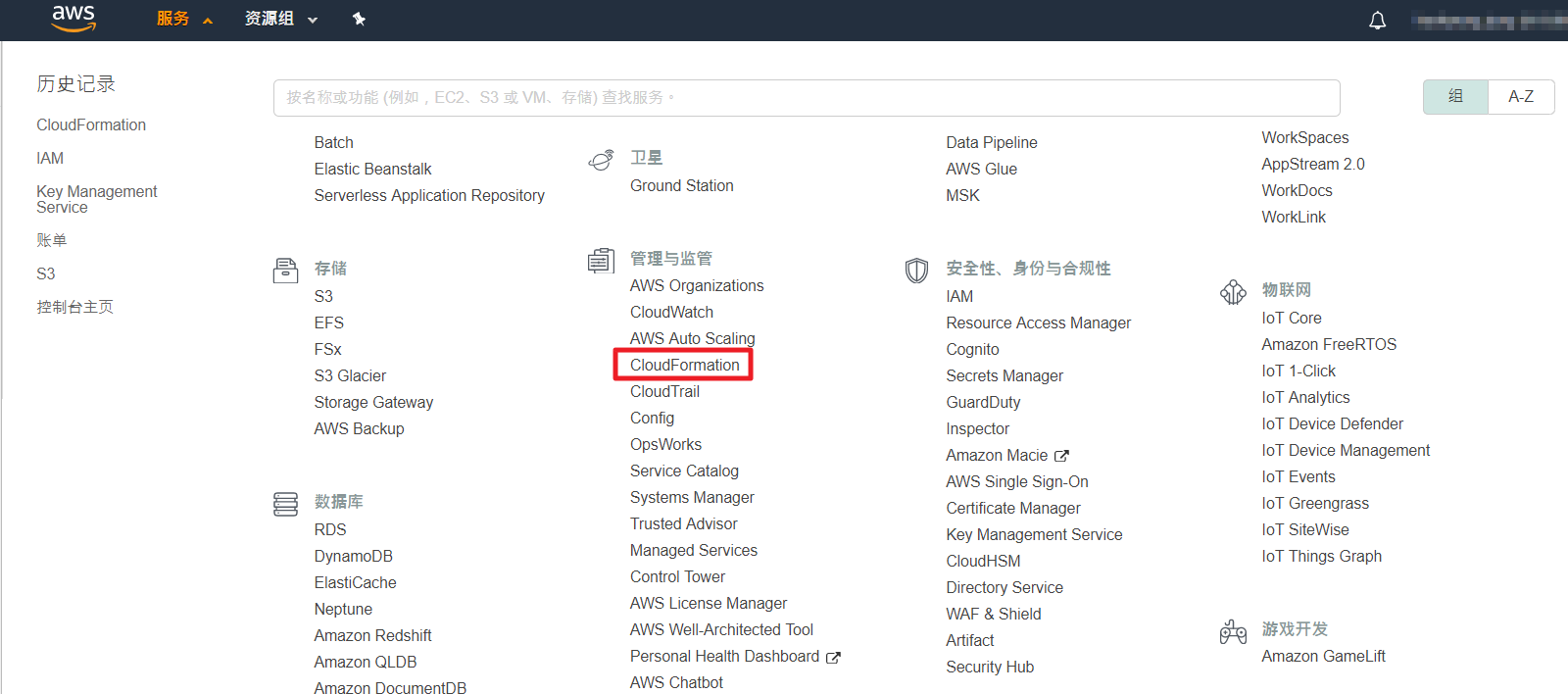This screenshot has height=694, width=1568.
Task: Open the DynamoDB service link
Action: (353, 556)
